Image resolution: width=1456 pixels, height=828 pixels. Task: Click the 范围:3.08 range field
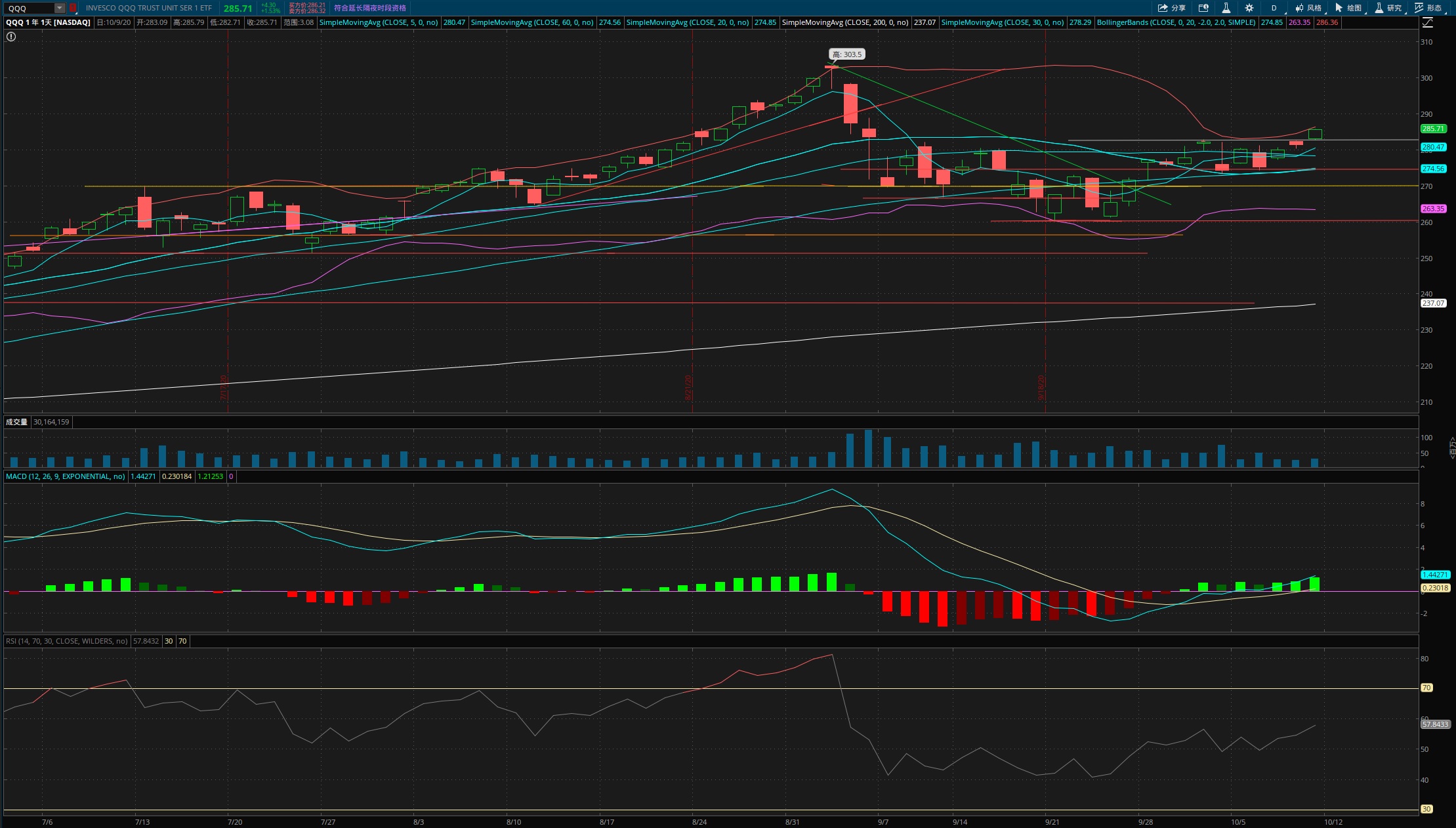tap(299, 22)
